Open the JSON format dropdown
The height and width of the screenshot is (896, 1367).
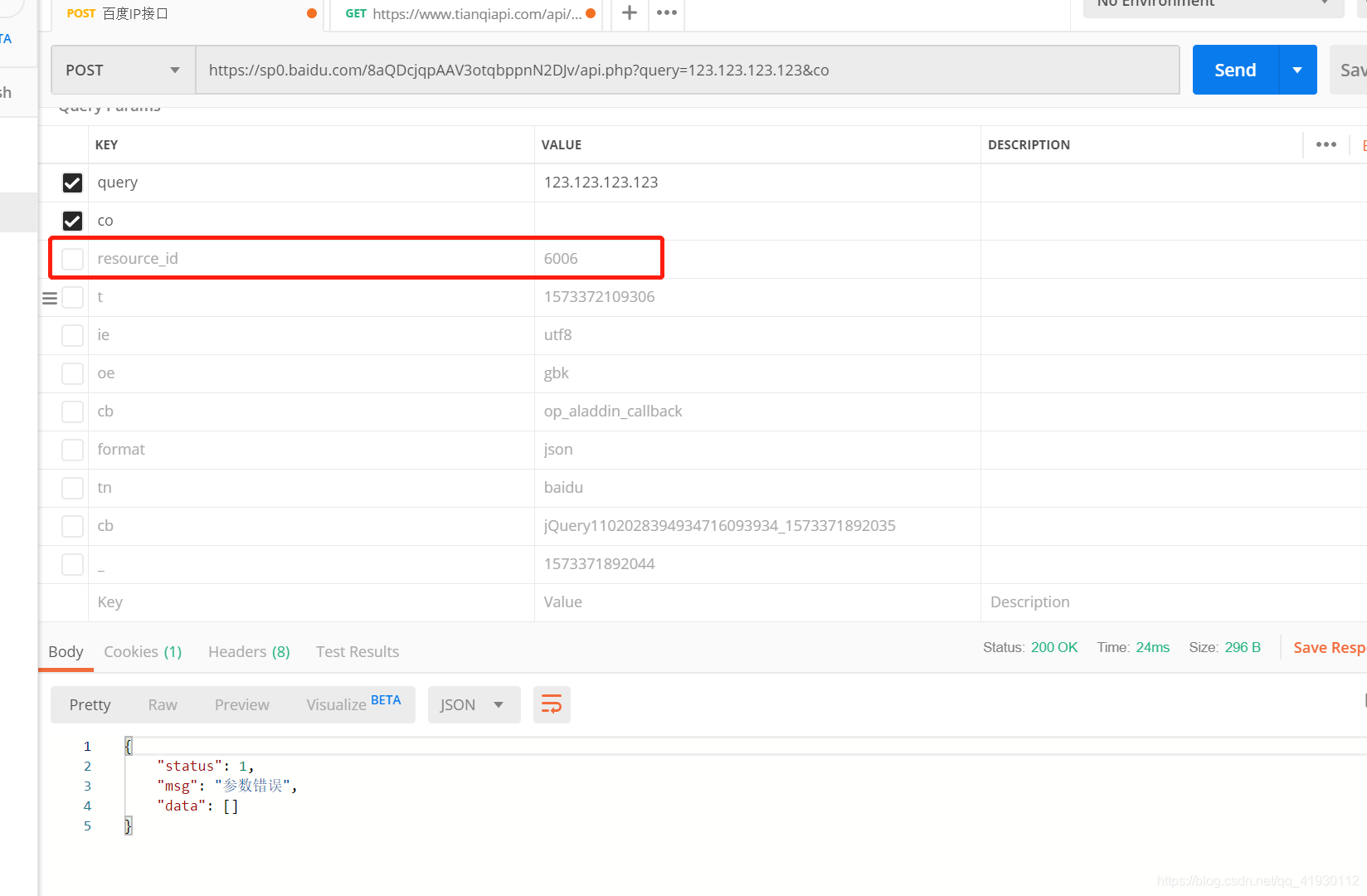point(474,704)
